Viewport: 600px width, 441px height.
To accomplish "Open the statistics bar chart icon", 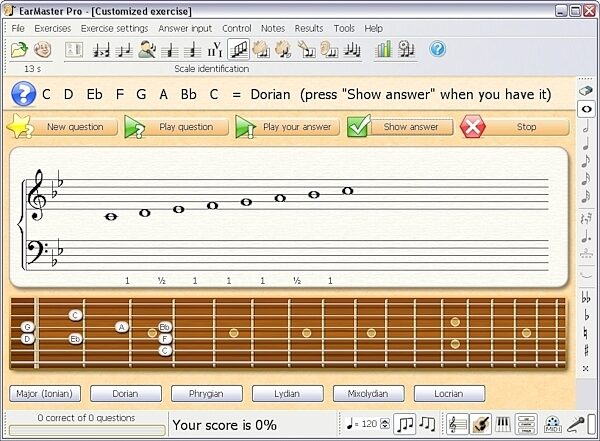I will tap(384, 49).
